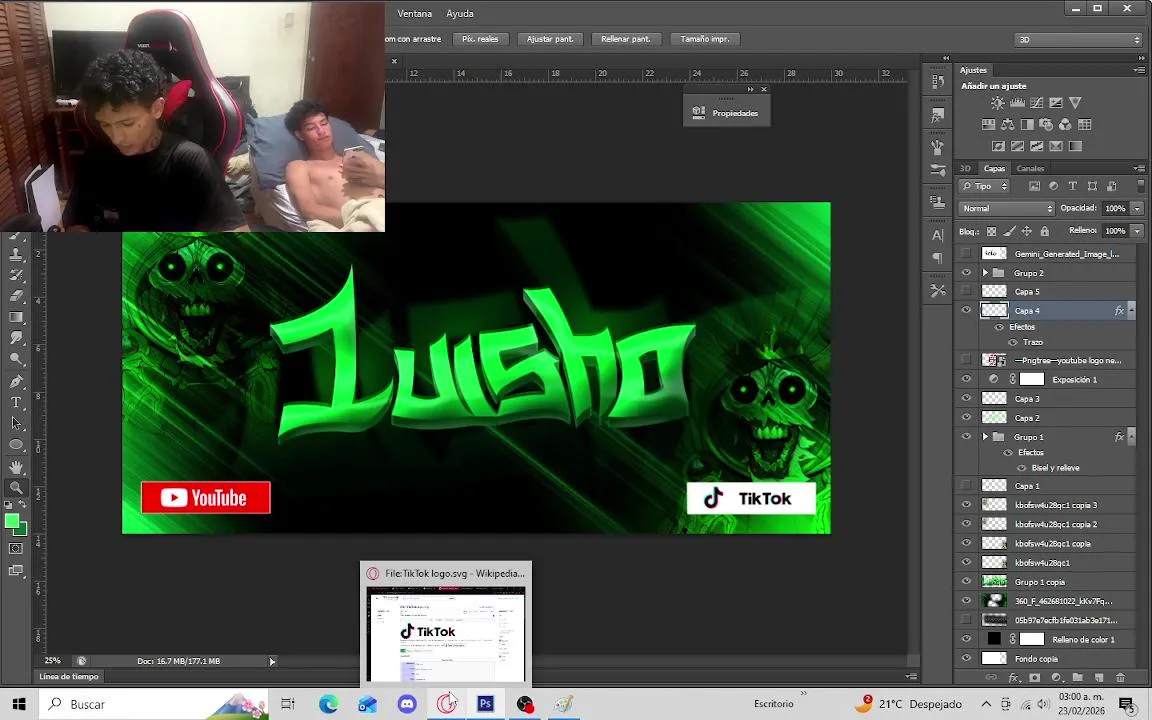Screen dimensions: 1152x720
Task: Collapse effects arrow on Capa 4
Action: pyautogui.click(x=1131, y=310)
